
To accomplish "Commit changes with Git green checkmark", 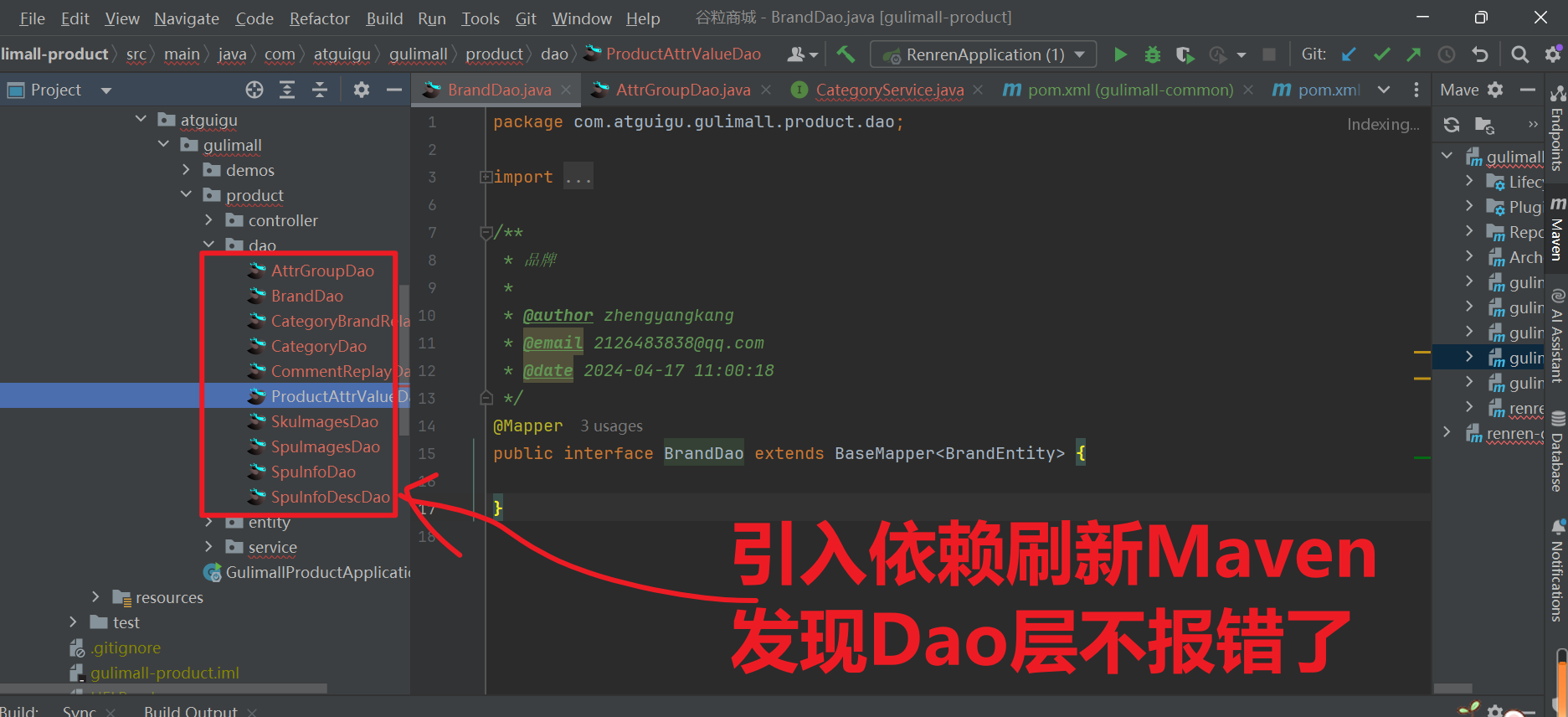I will [x=1382, y=54].
